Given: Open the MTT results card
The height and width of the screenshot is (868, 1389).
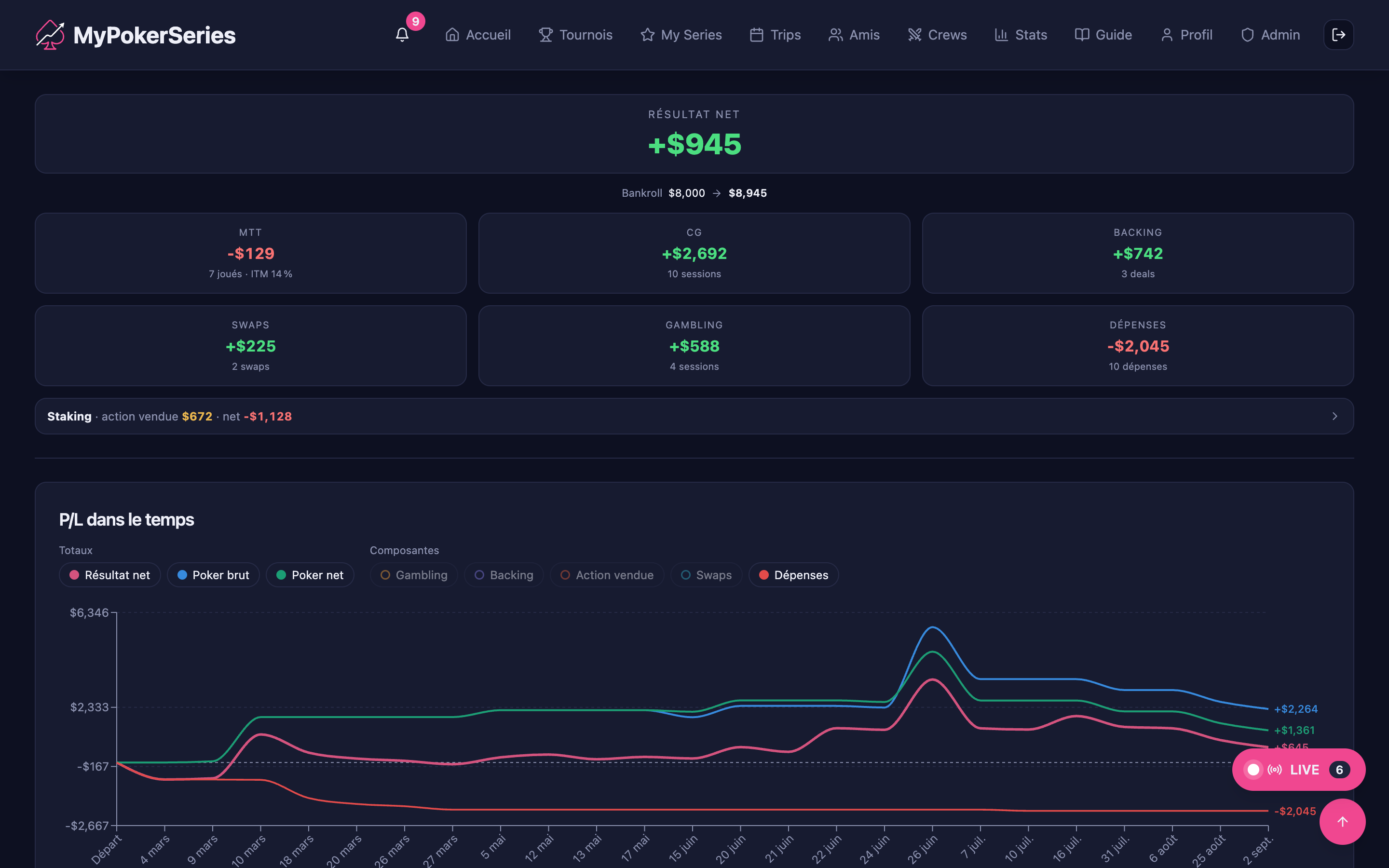Looking at the screenshot, I should coord(251,253).
